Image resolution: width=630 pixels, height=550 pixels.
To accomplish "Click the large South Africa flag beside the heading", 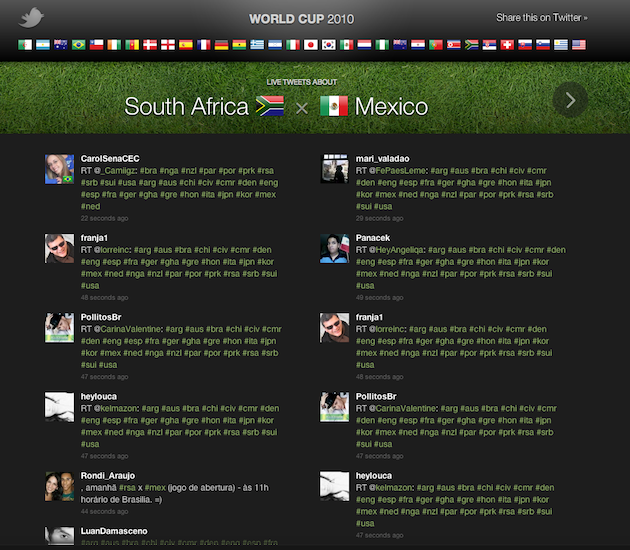I will click(x=270, y=106).
